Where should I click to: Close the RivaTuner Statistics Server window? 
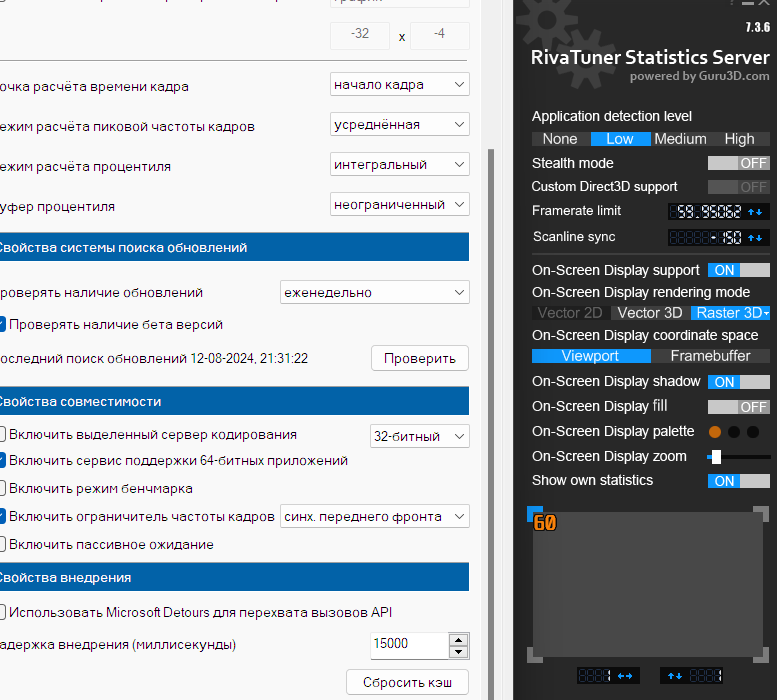(764, 3)
